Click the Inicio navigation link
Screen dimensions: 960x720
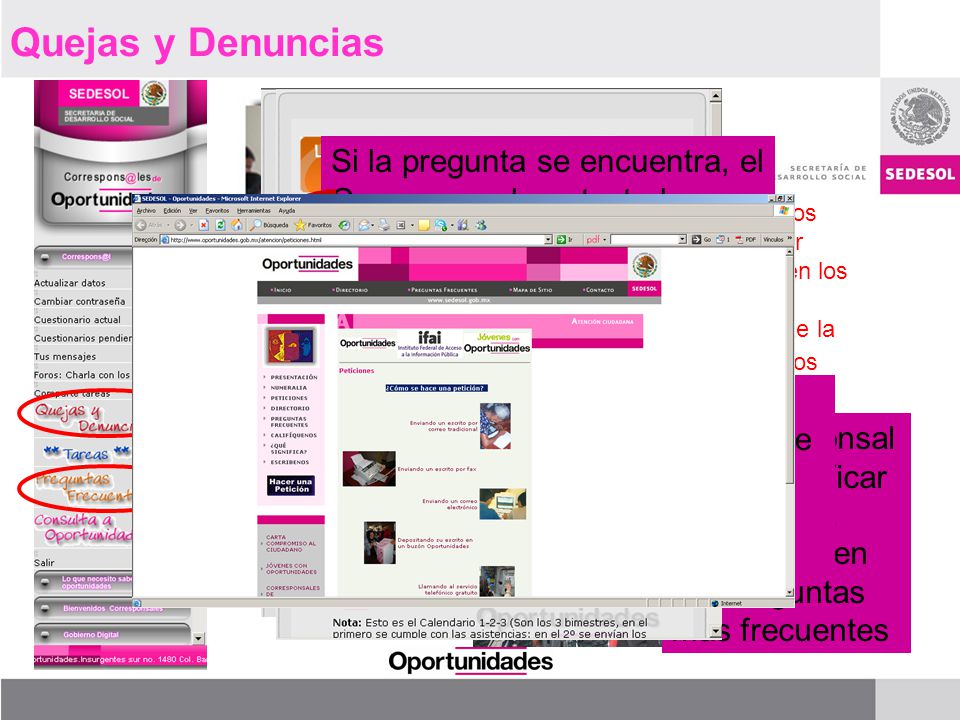tap(282, 290)
